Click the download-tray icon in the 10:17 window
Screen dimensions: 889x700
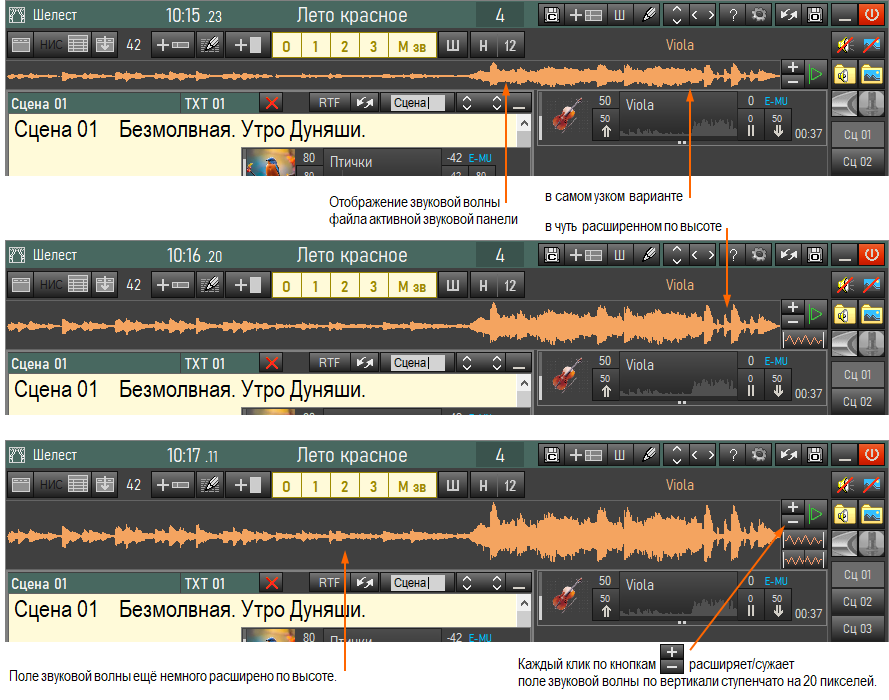coord(105,485)
